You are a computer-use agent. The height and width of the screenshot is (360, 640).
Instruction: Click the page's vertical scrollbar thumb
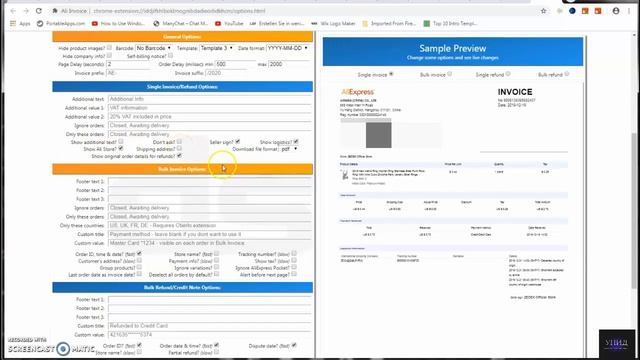pyautogui.click(x=634, y=210)
